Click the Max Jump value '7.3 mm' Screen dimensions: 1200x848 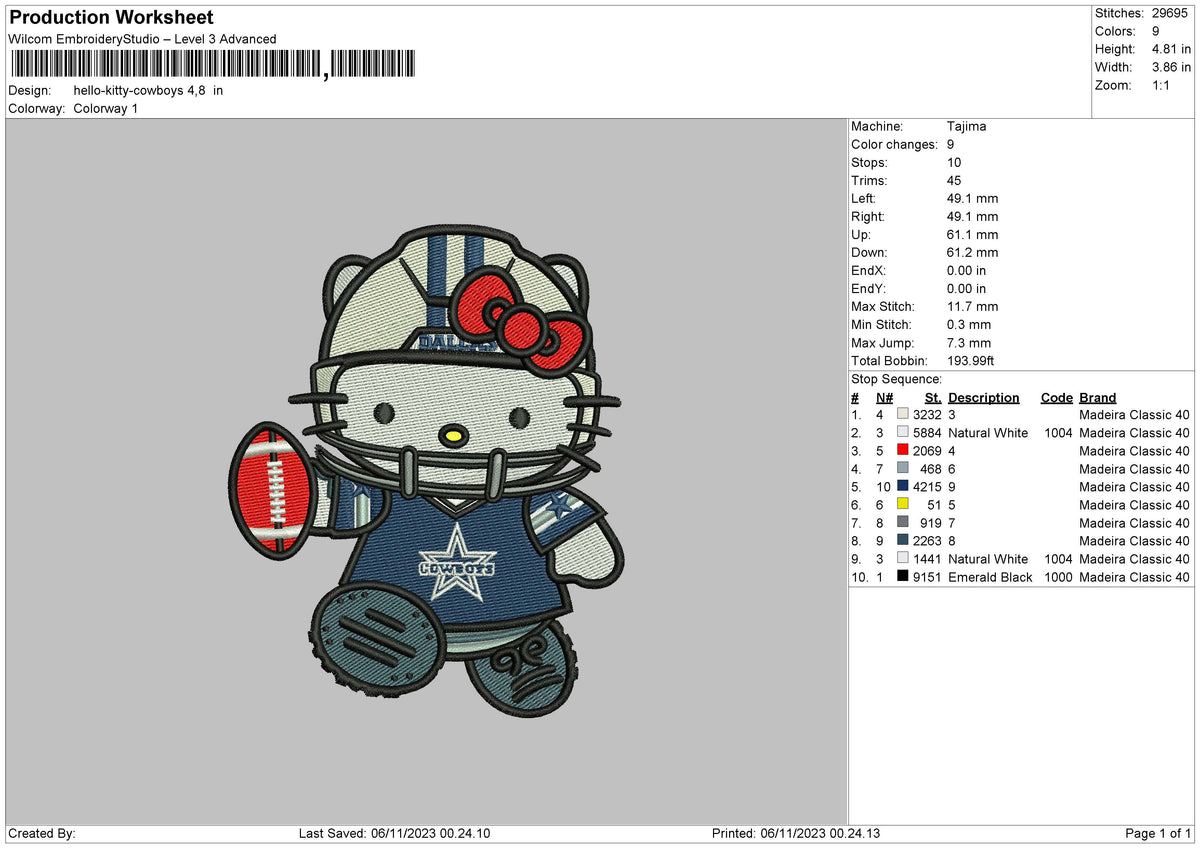[x=969, y=342]
